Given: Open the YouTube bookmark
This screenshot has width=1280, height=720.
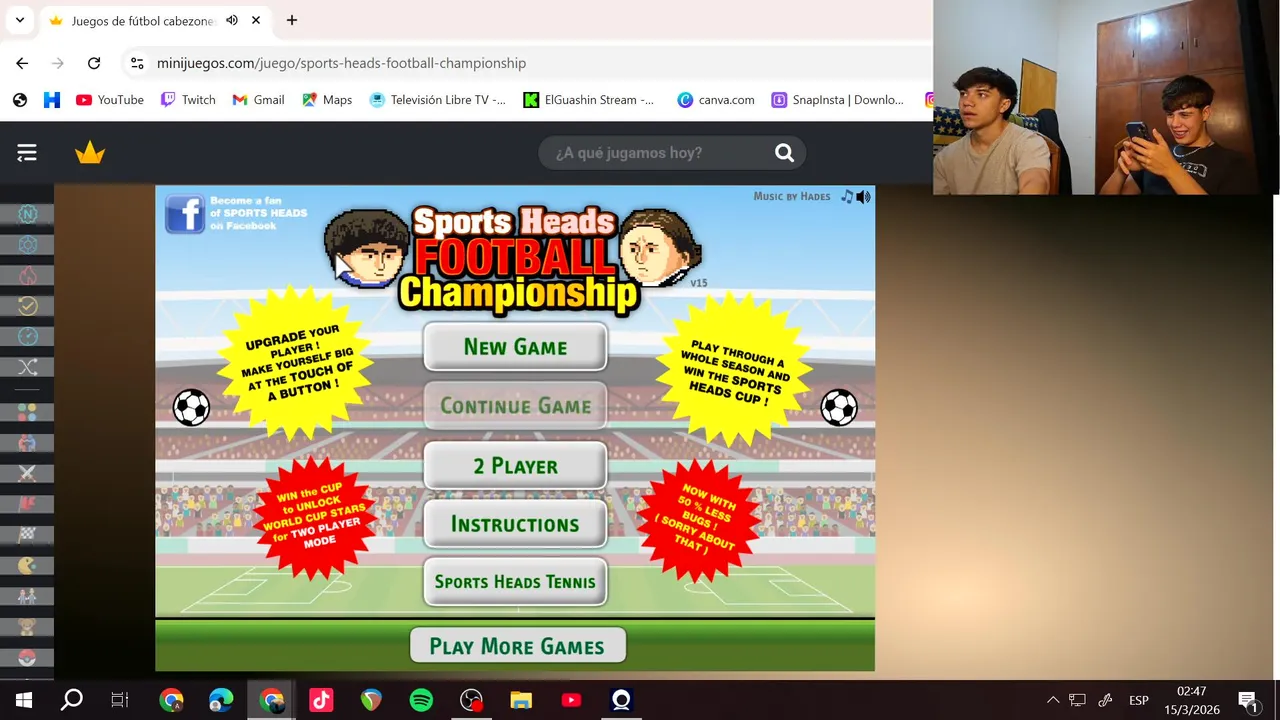Looking at the screenshot, I should (x=110, y=100).
